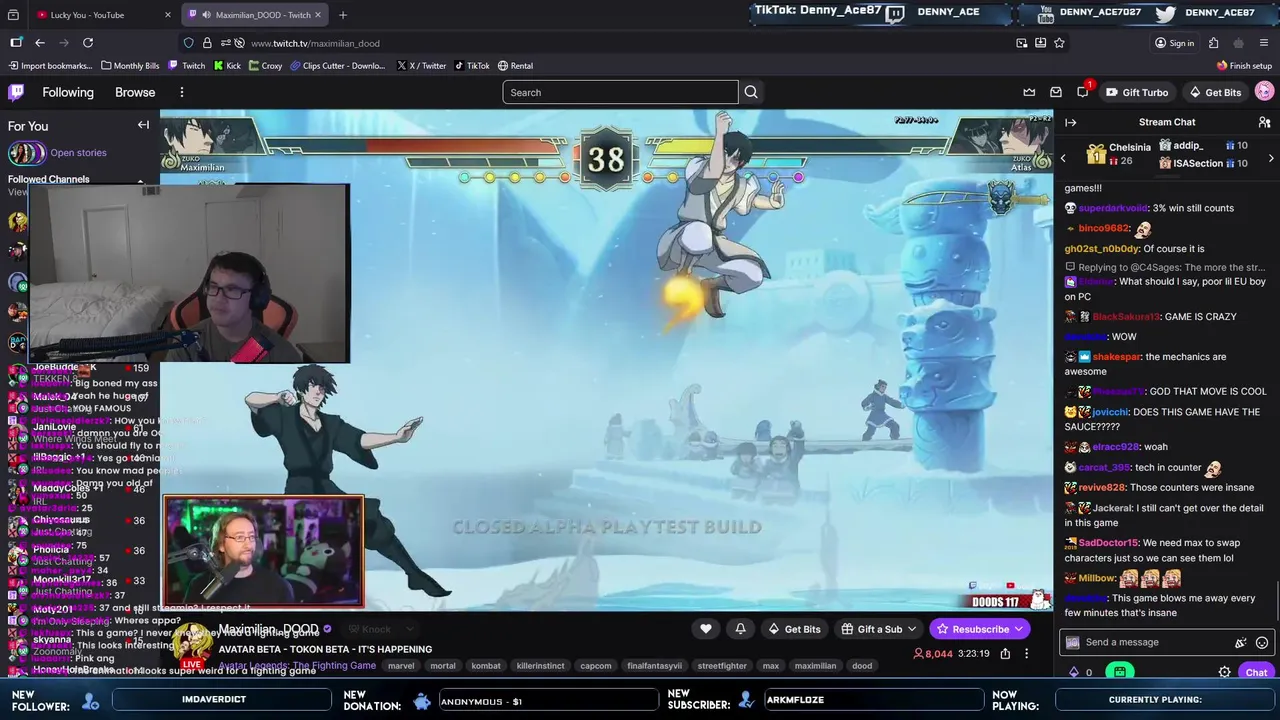Expand the Resubscribe dropdown
Image resolution: width=1280 pixels, height=720 pixels.
click(1018, 629)
